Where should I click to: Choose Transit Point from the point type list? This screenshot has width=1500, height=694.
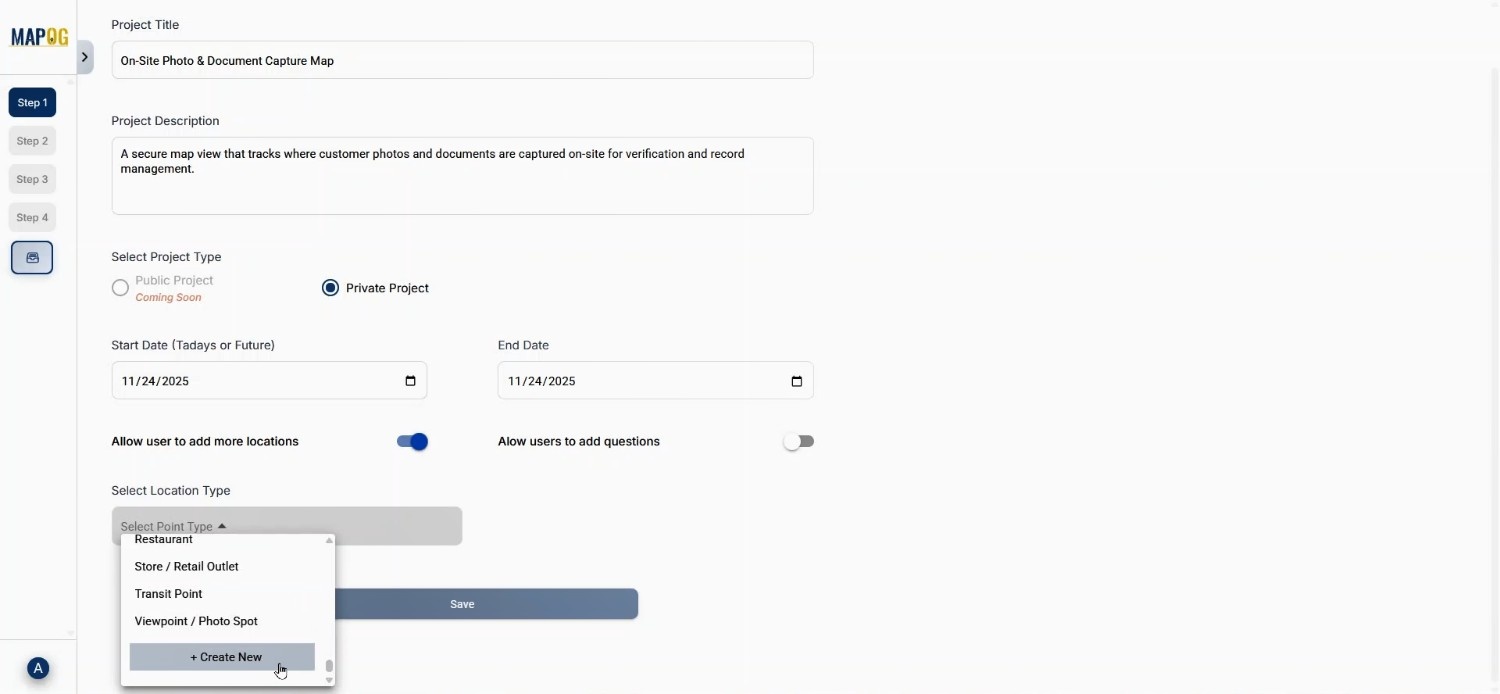point(168,594)
